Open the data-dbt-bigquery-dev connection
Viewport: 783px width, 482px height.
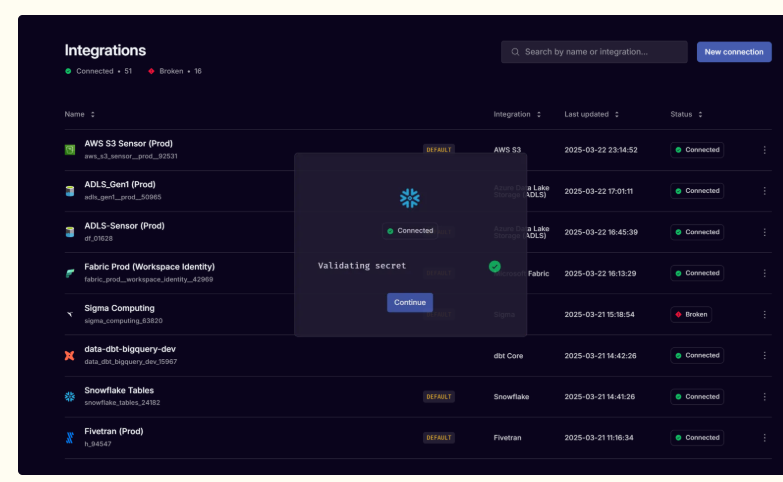pos(130,349)
